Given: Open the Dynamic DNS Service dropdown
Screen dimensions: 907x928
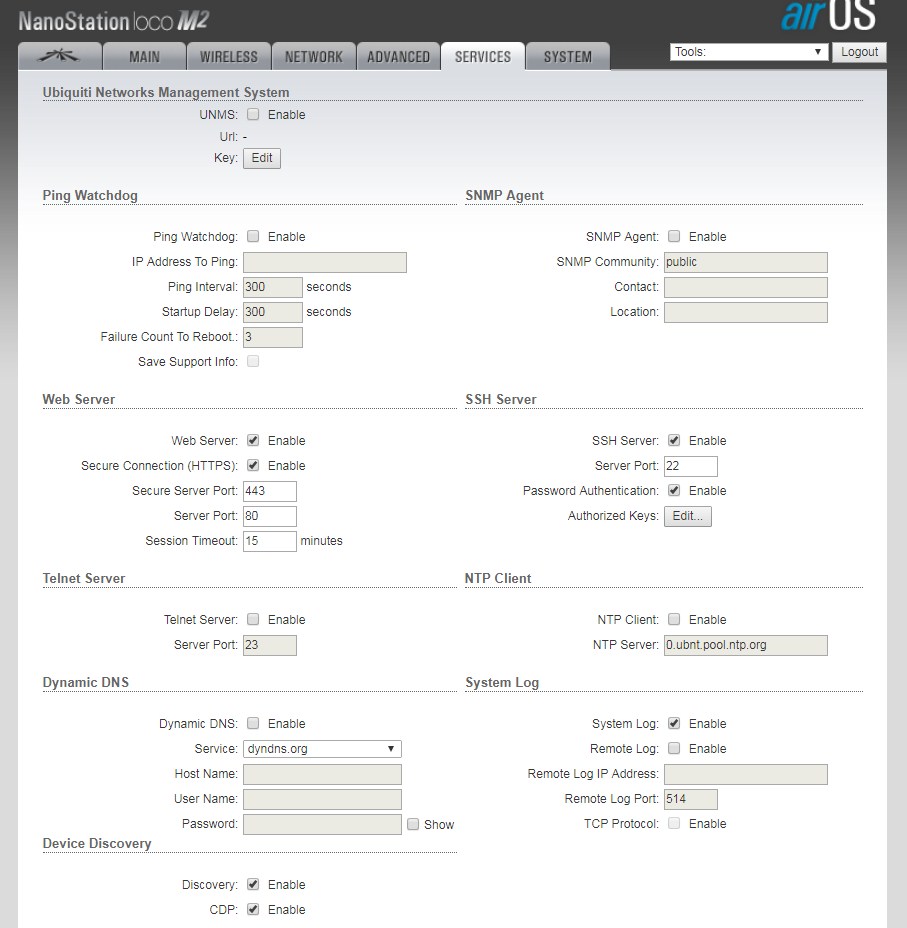Looking at the screenshot, I should pyautogui.click(x=322, y=749).
